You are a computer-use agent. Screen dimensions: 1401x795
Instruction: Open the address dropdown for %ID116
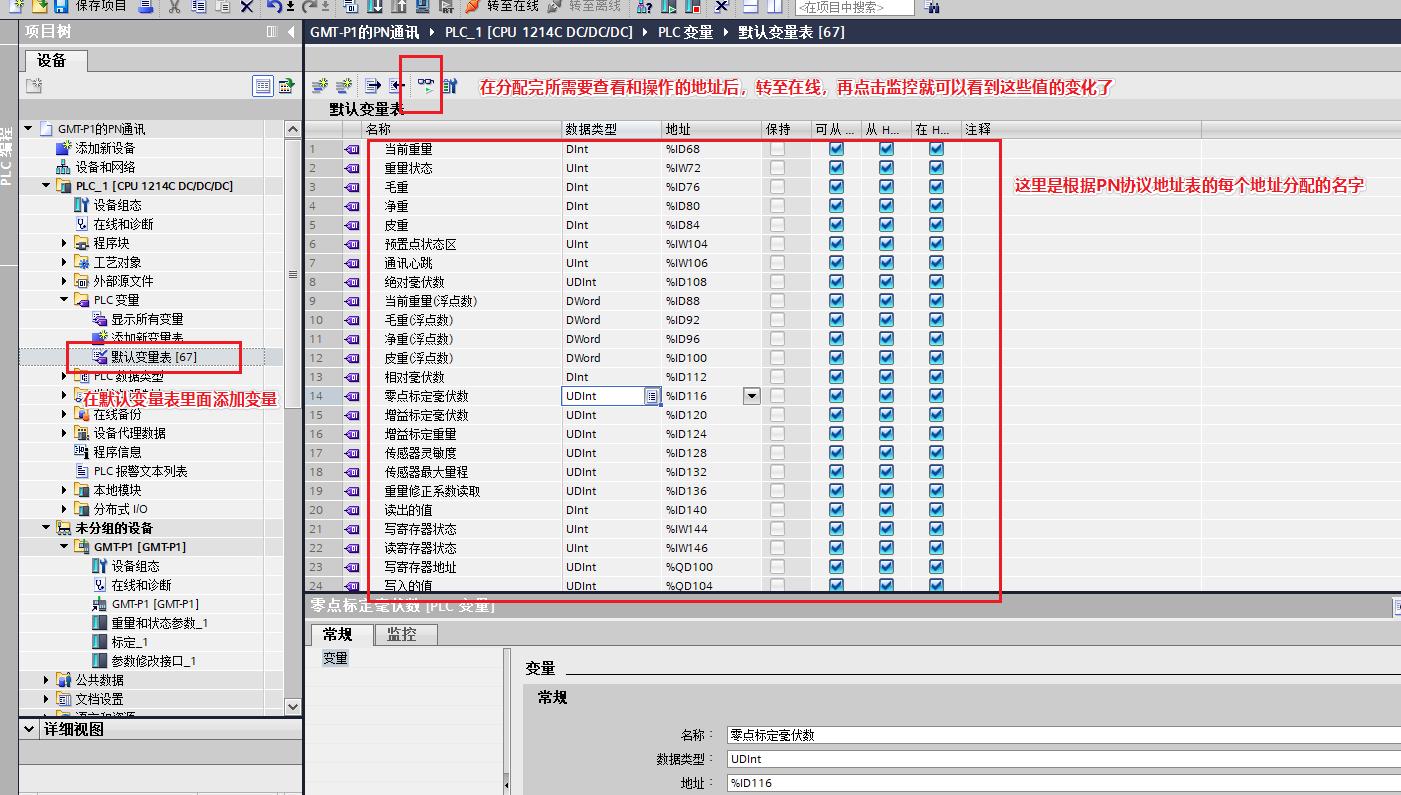[751, 396]
